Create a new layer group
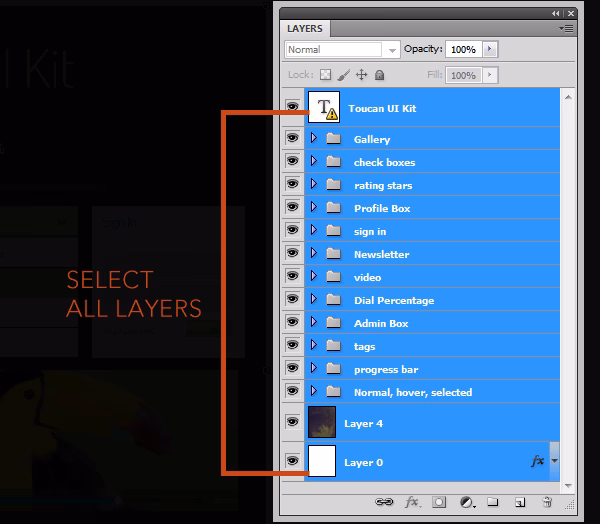The image size is (600, 524). coord(493,502)
